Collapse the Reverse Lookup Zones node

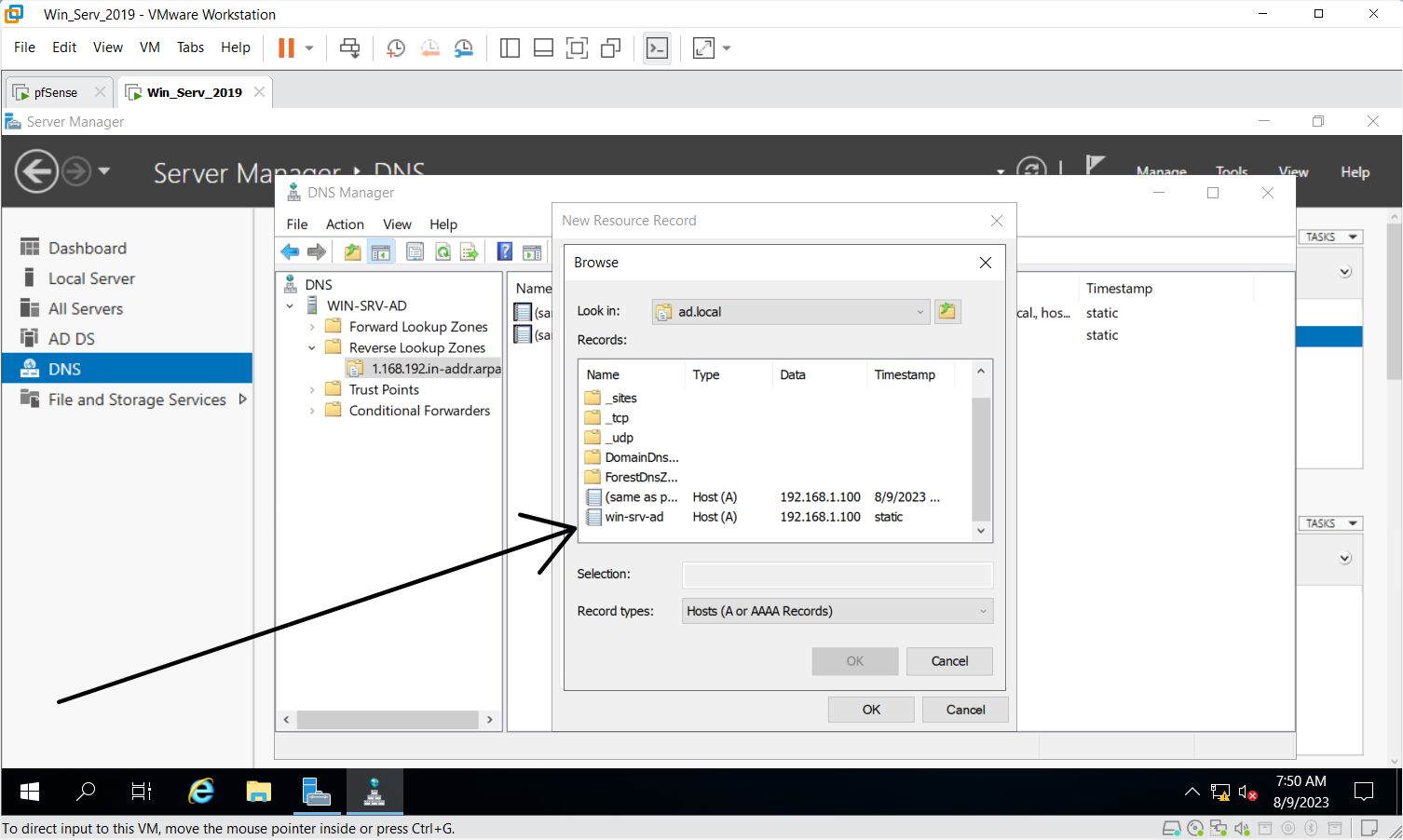[x=312, y=348]
